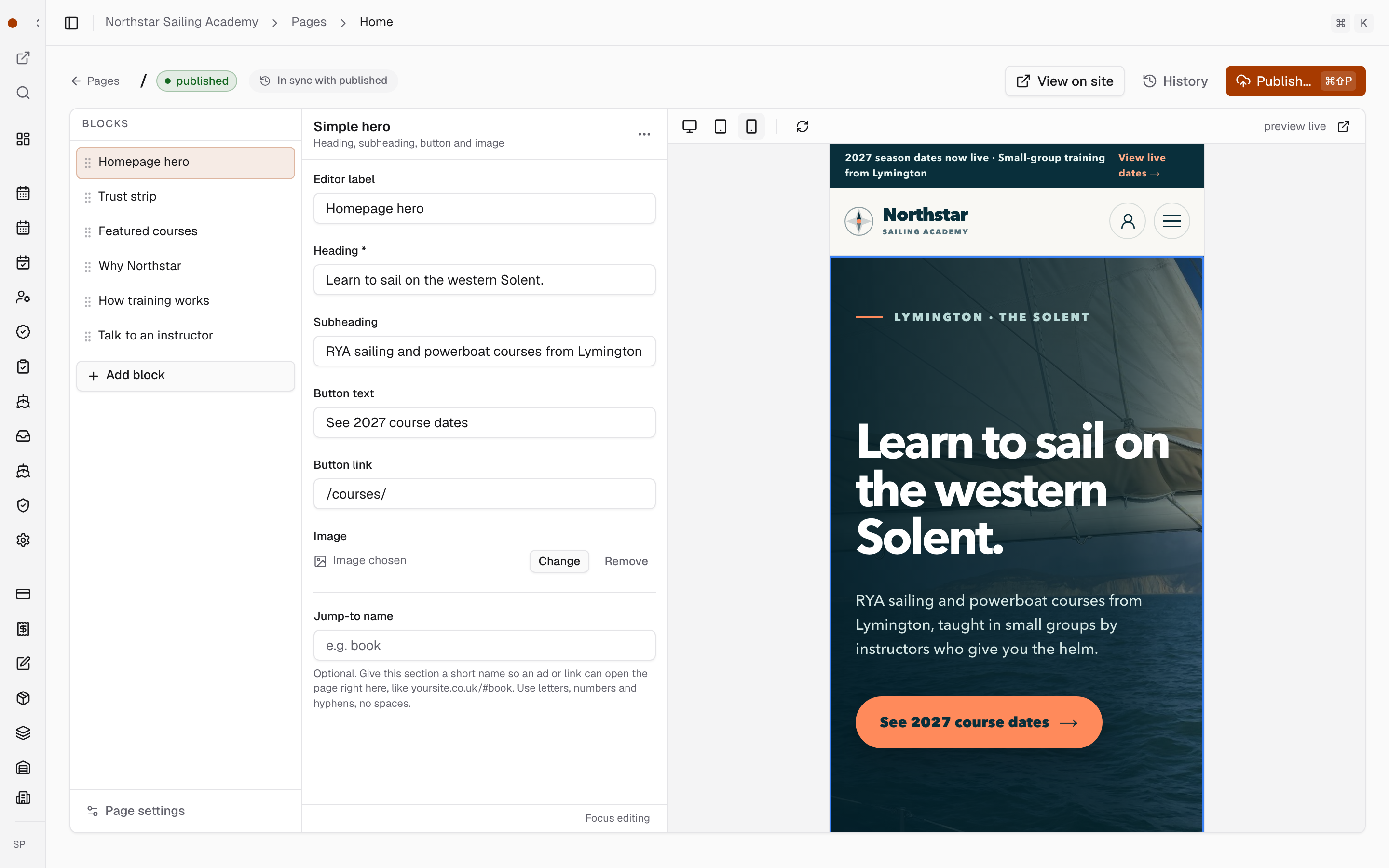Open the dashboard grid icon in the left rail
Screen dimensions: 1389x868
tap(23, 139)
